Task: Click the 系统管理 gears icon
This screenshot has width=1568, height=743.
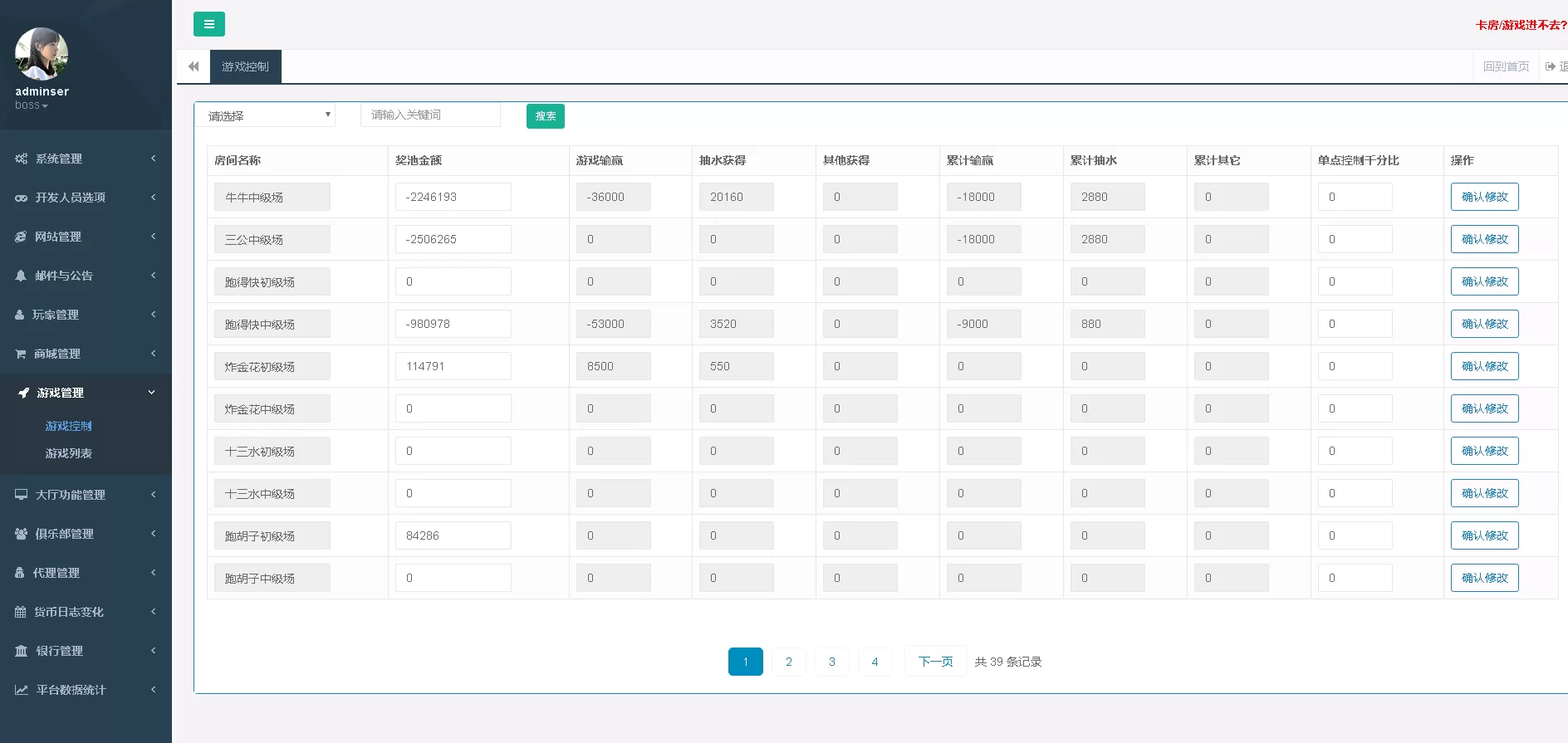Action: 21,159
